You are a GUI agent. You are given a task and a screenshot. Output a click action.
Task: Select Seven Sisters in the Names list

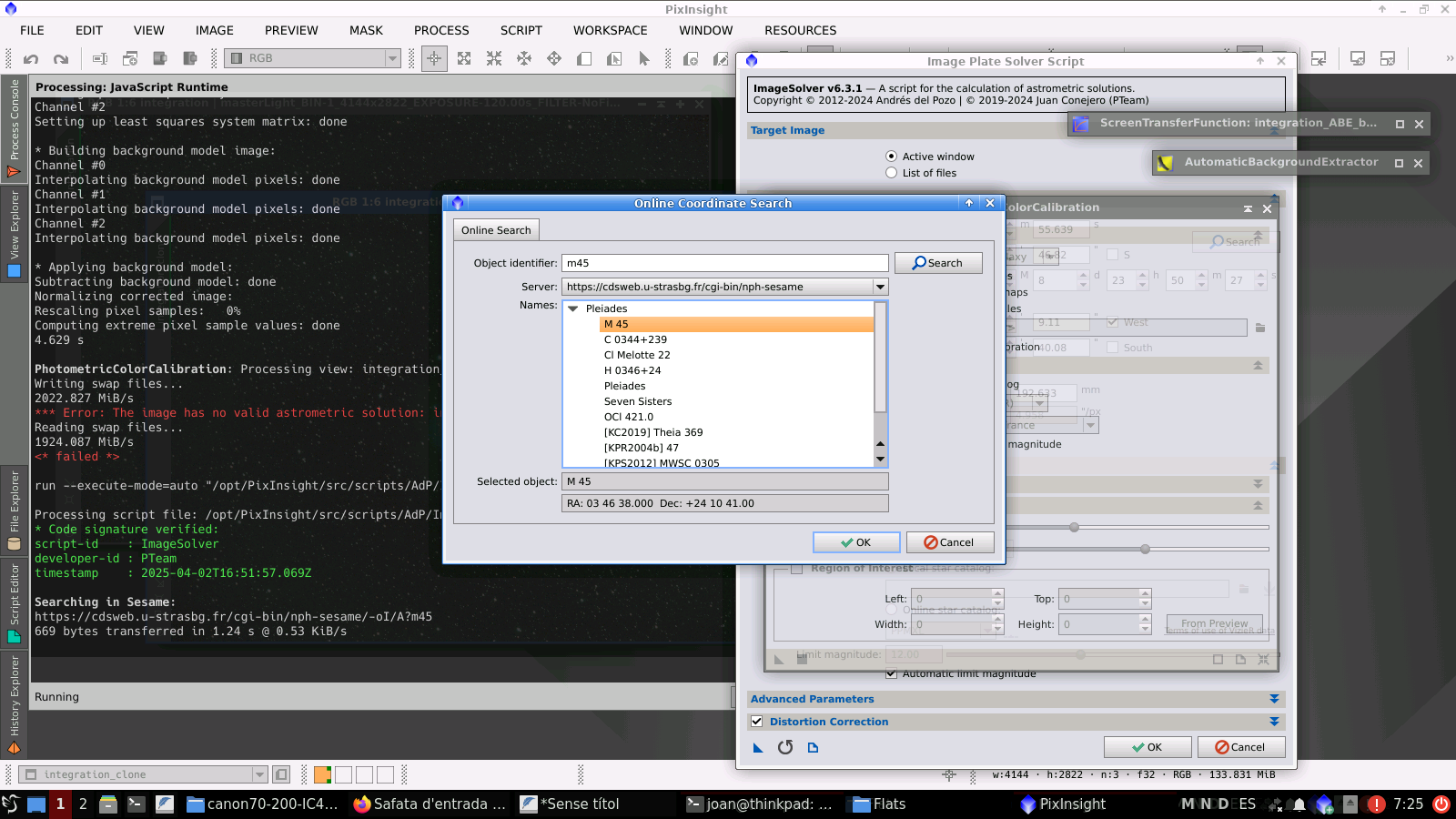coord(638,401)
